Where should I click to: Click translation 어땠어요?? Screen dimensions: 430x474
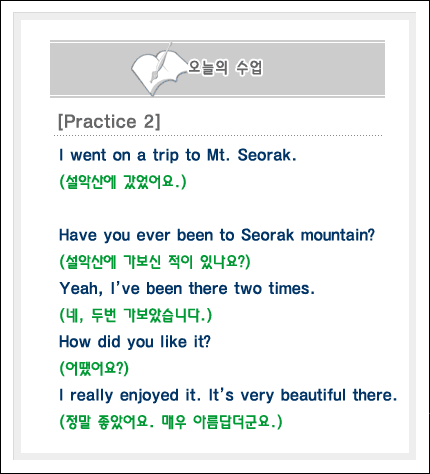(94, 368)
